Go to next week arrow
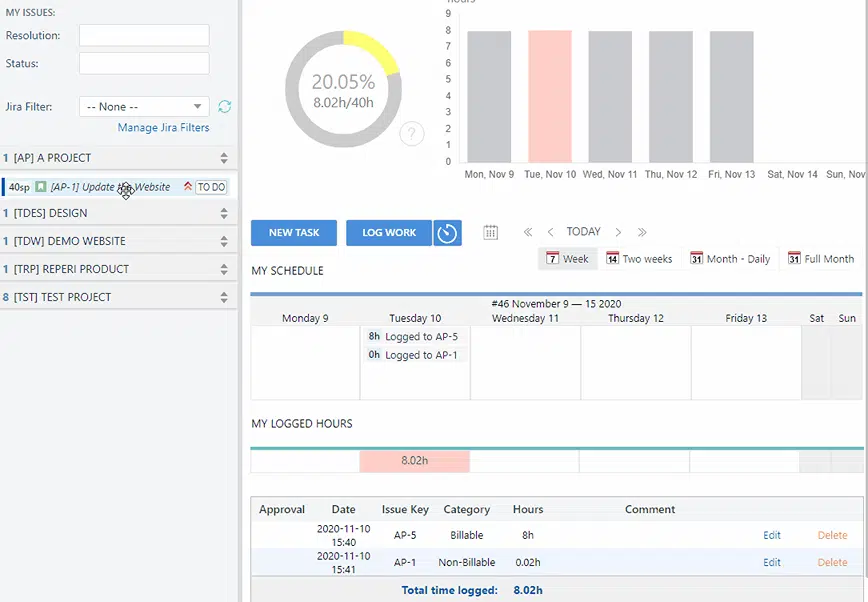 pos(618,232)
